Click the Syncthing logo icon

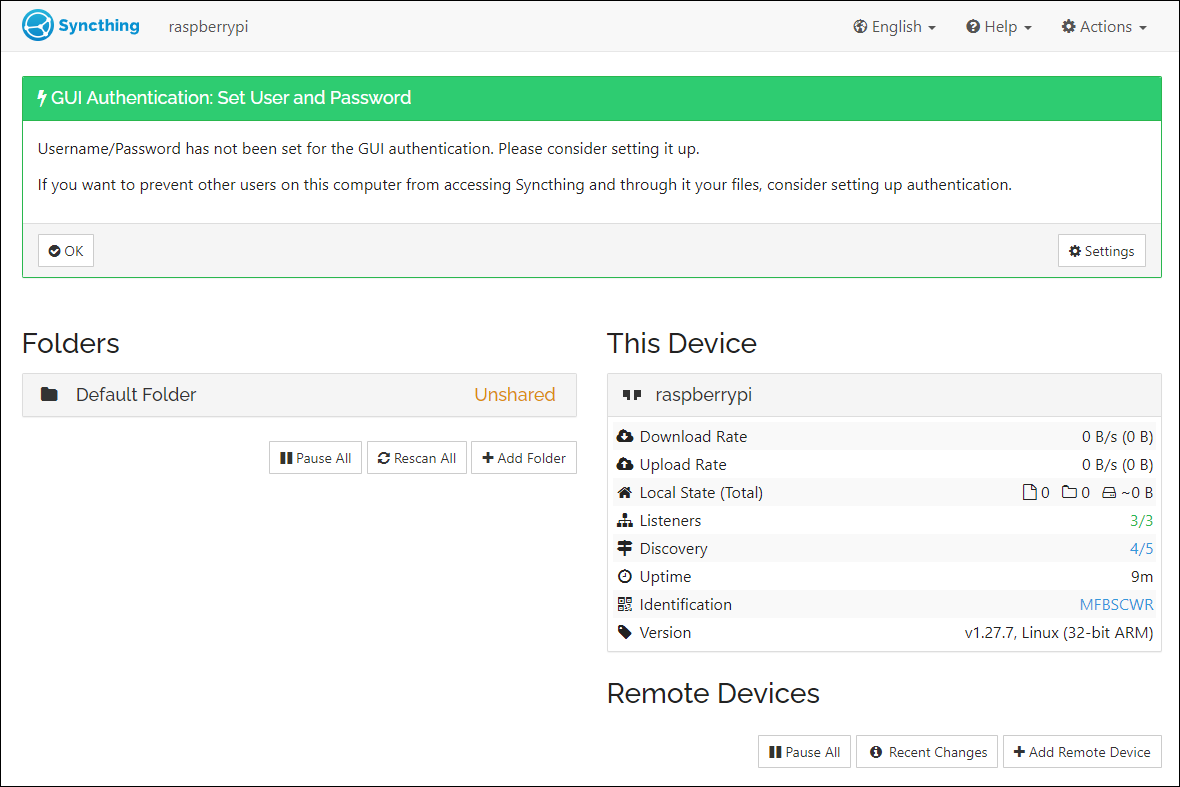point(38,26)
